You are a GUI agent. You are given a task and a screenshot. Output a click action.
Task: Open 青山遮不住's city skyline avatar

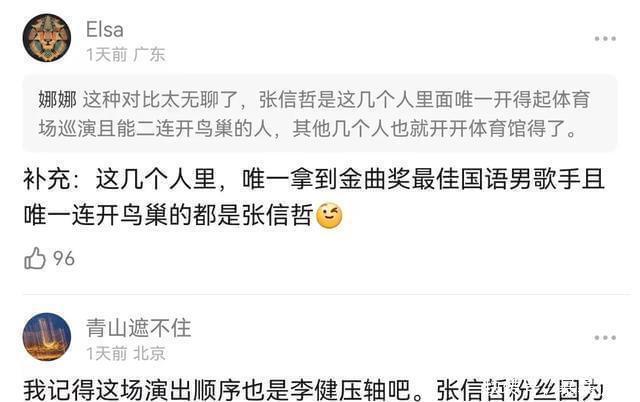pos(47,336)
